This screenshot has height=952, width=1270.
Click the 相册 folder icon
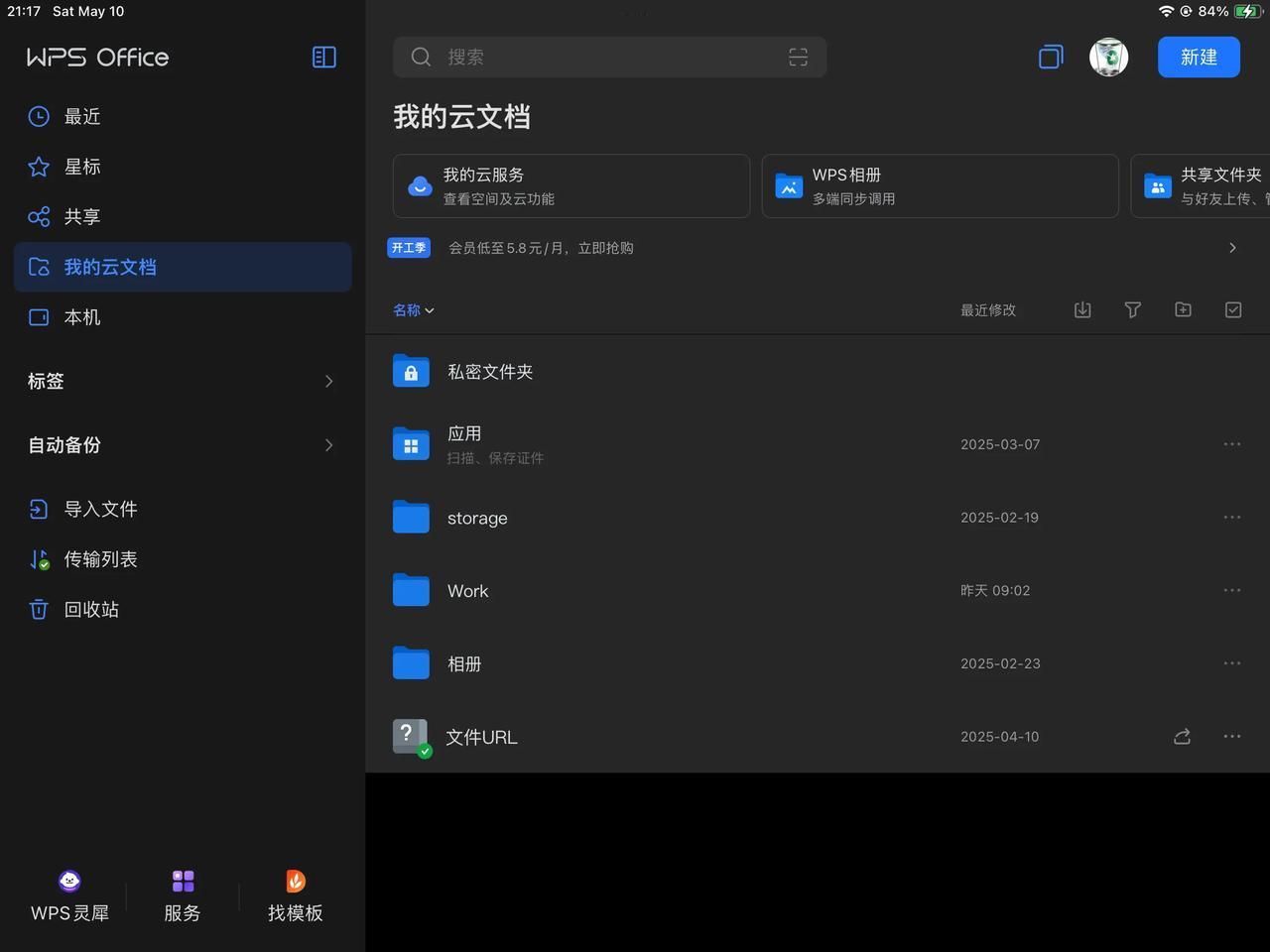click(411, 662)
